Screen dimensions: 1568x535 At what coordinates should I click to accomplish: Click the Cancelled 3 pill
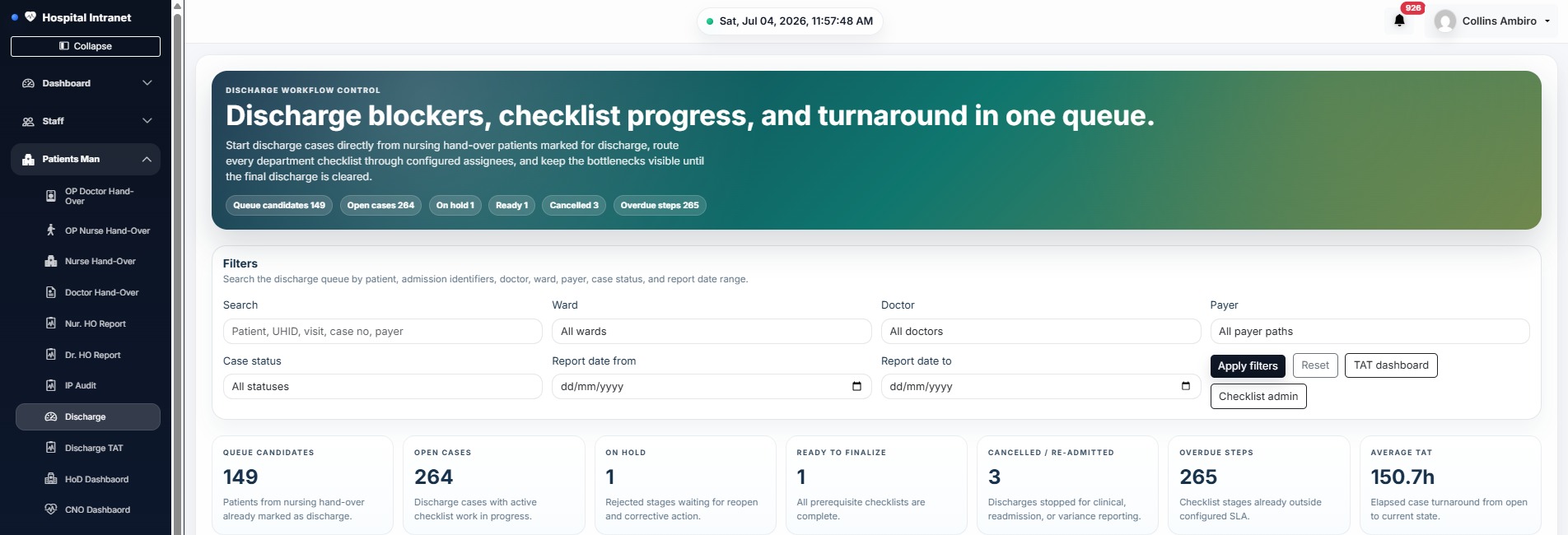click(574, 205)
